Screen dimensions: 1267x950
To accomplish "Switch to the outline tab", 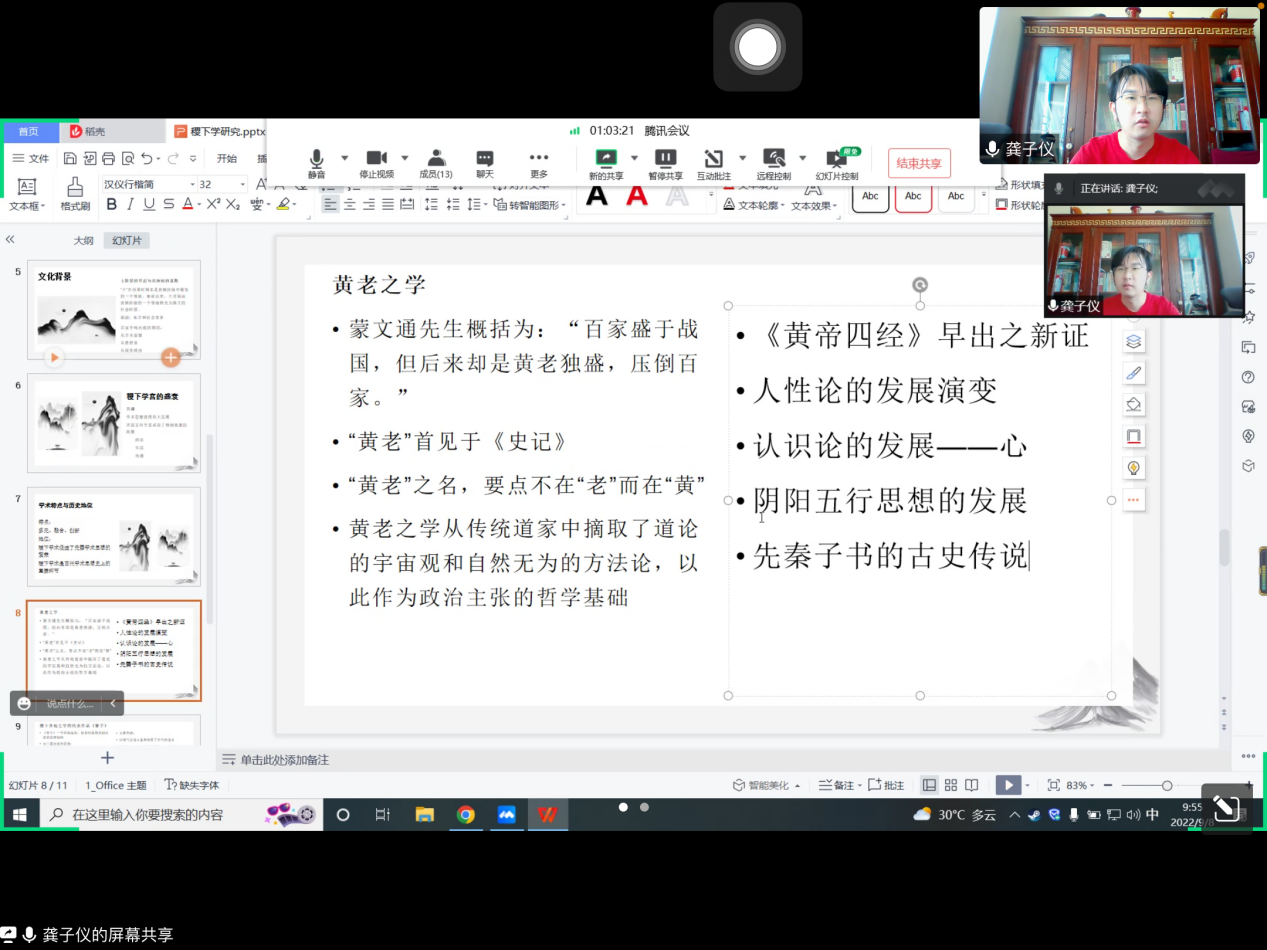I will click(x=83, y=241).
